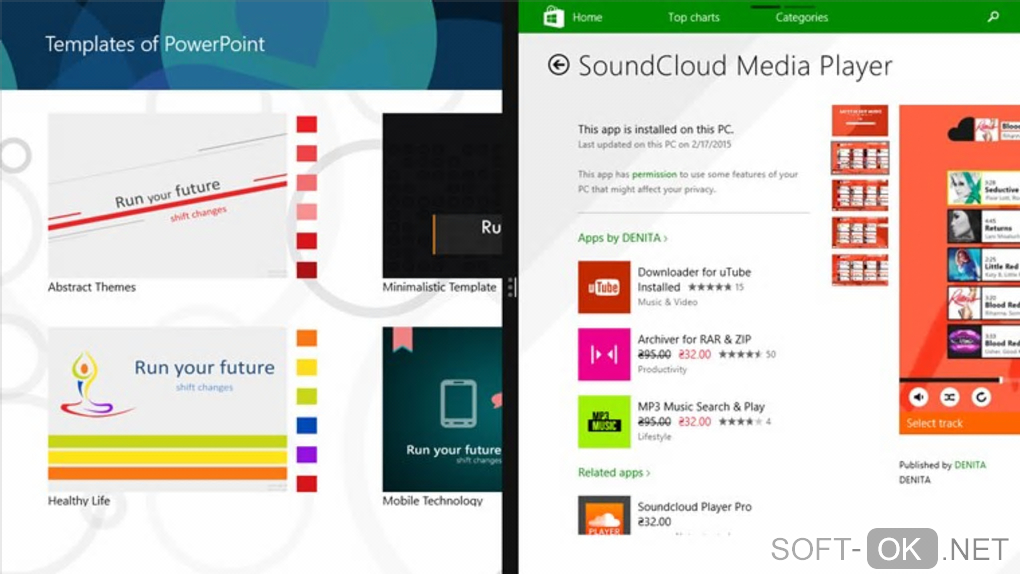
Task: Pick orange Healthy Life swatch
Action: click(306, 338)
